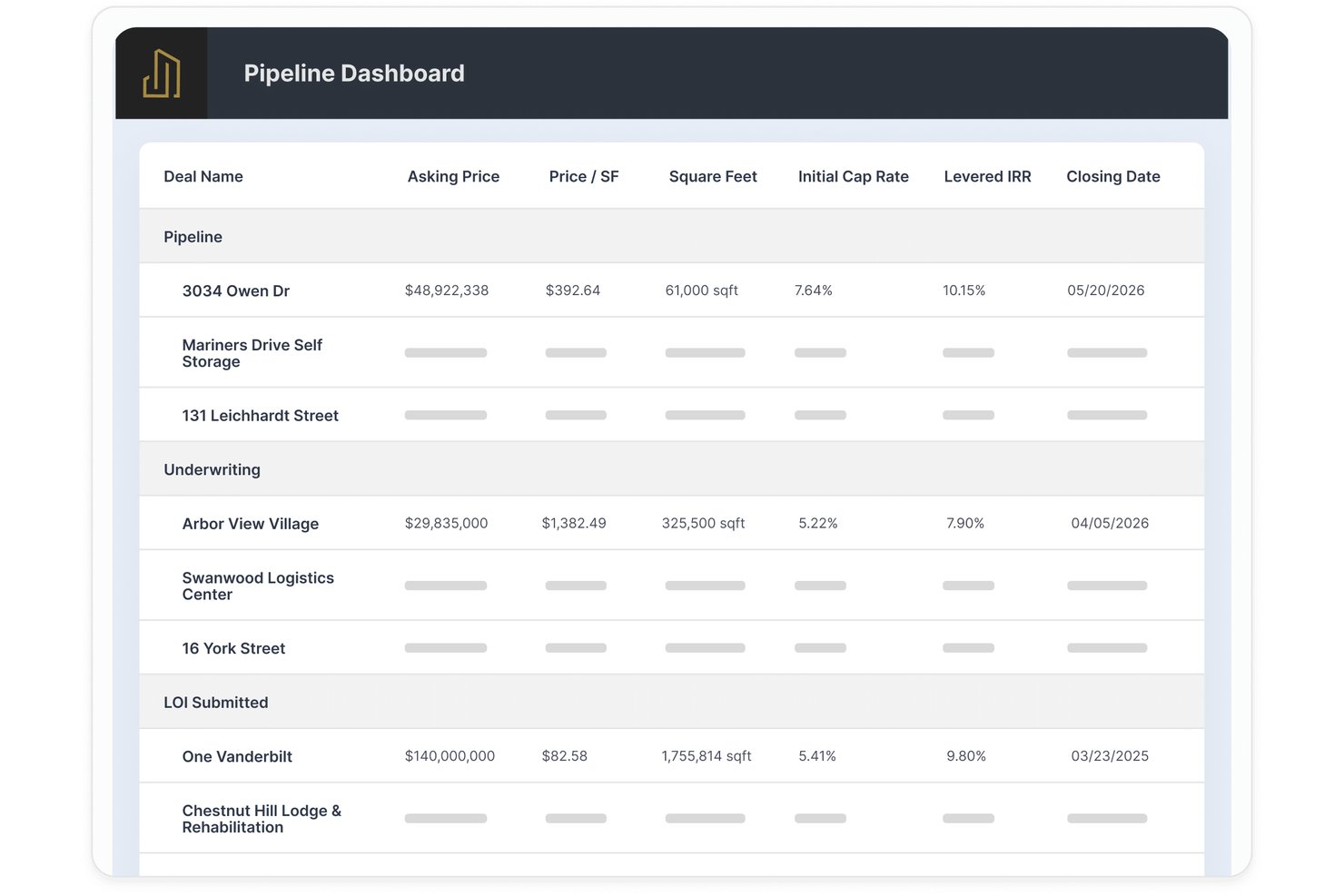The image size is (1344, 896).
Task: Click the 9.80% levered IRR cell
Action: [x=966, y=756]
